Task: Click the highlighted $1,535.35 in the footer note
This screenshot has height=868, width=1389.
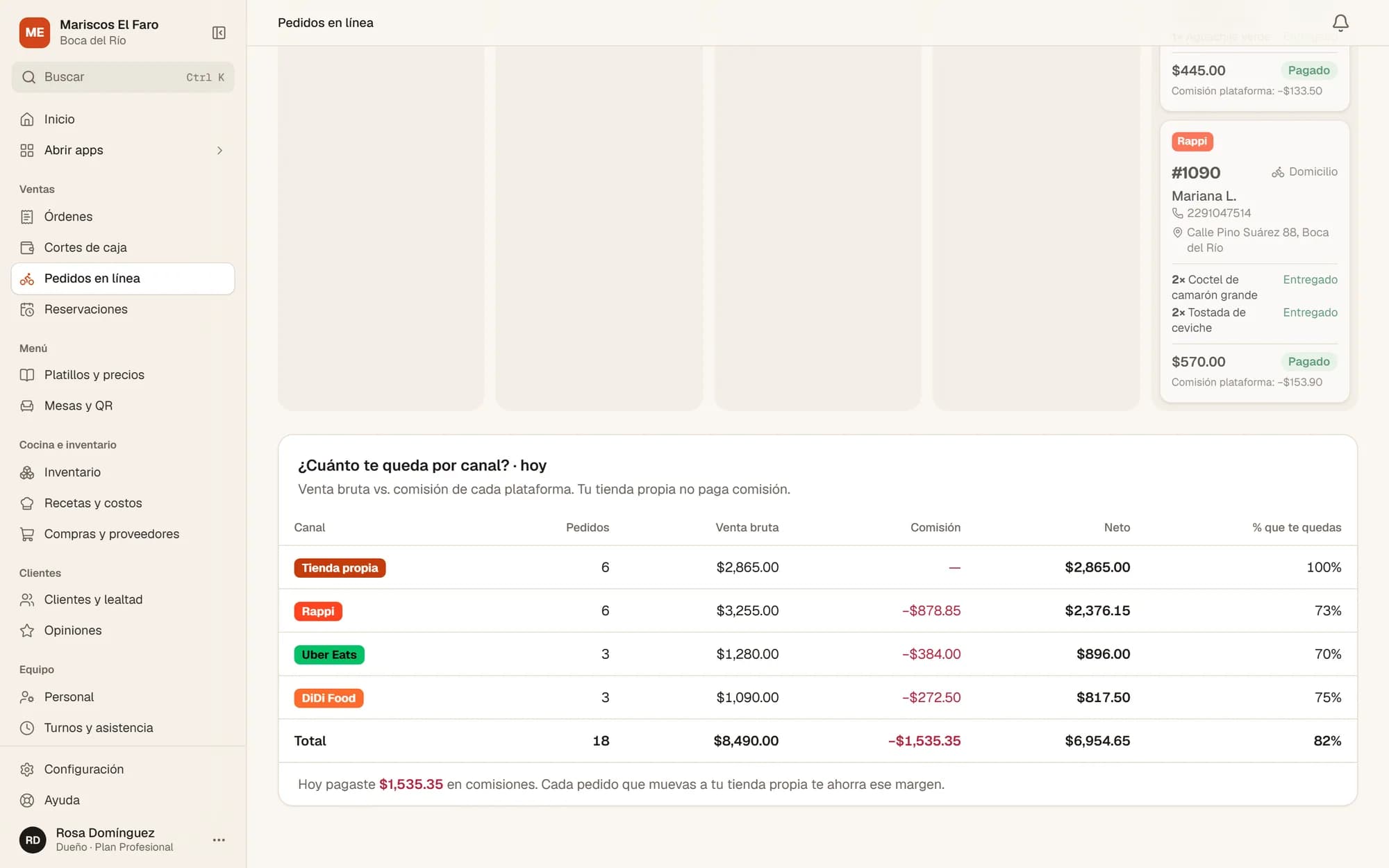Action: tap(411, 784)
